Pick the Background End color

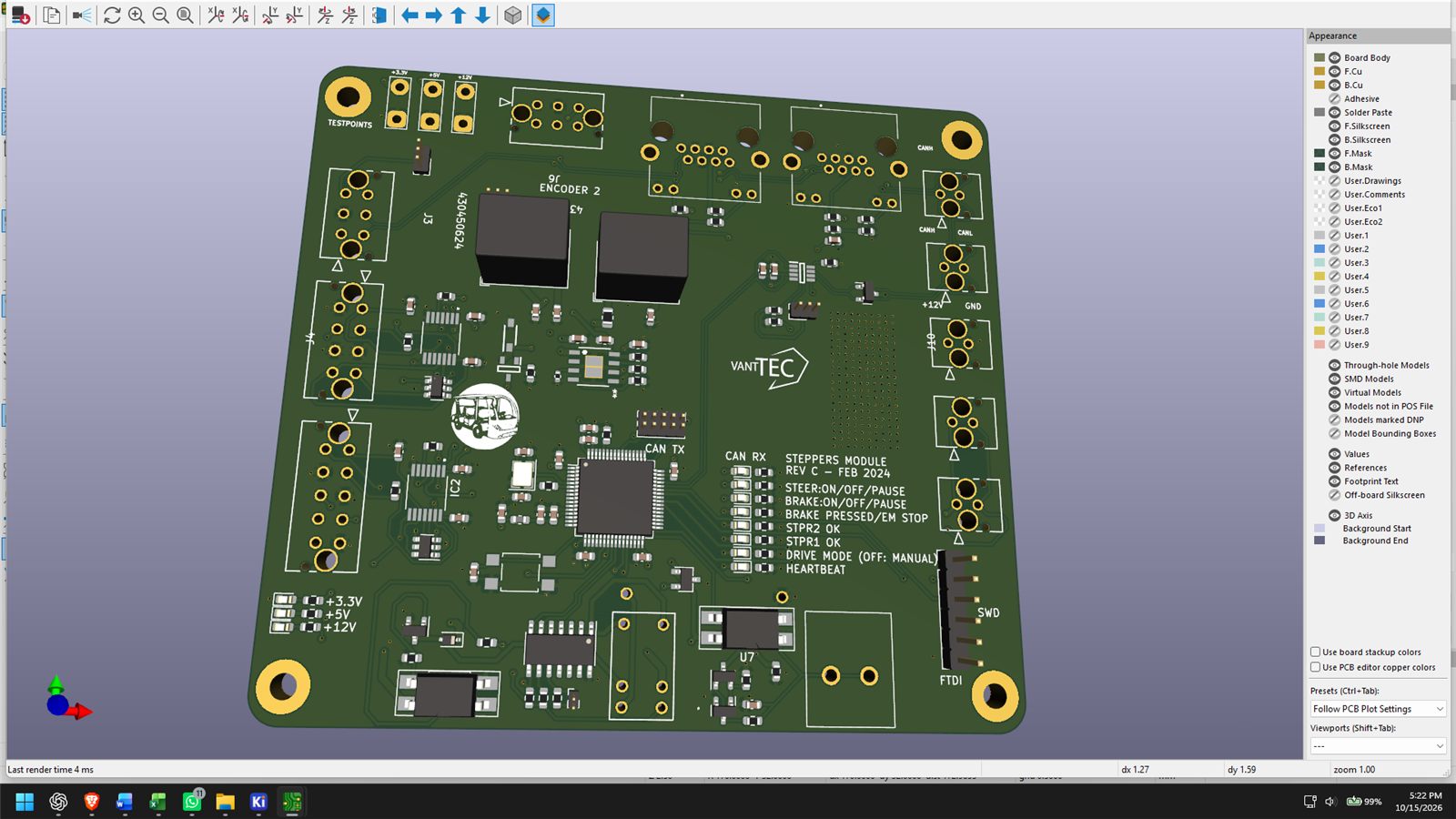click(x=1319, y=541)
